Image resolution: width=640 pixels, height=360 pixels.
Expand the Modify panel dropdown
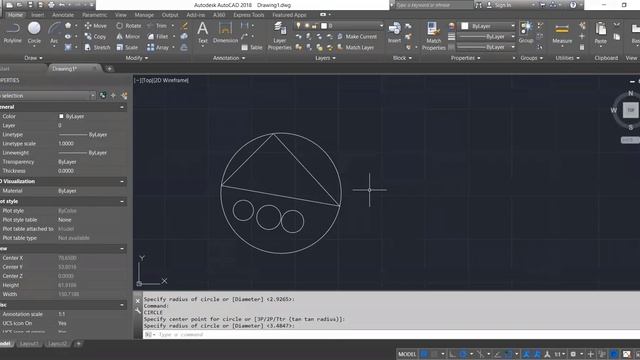(137, 58)
